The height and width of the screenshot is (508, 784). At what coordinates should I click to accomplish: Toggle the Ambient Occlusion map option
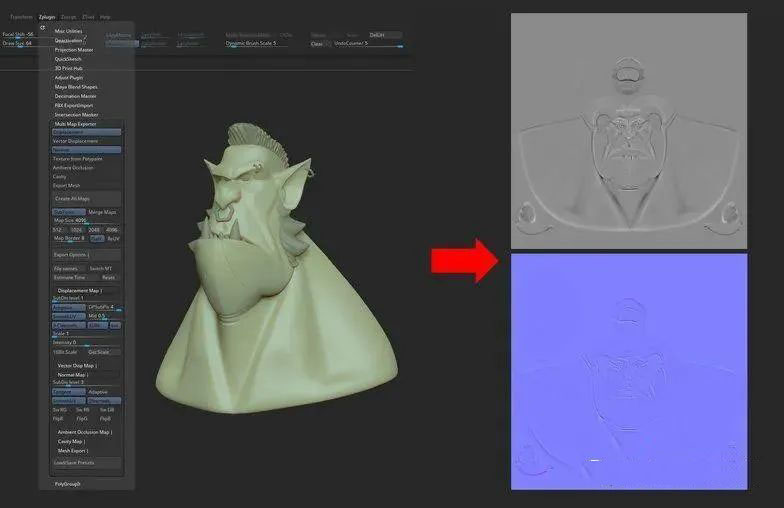pos(86,168)
